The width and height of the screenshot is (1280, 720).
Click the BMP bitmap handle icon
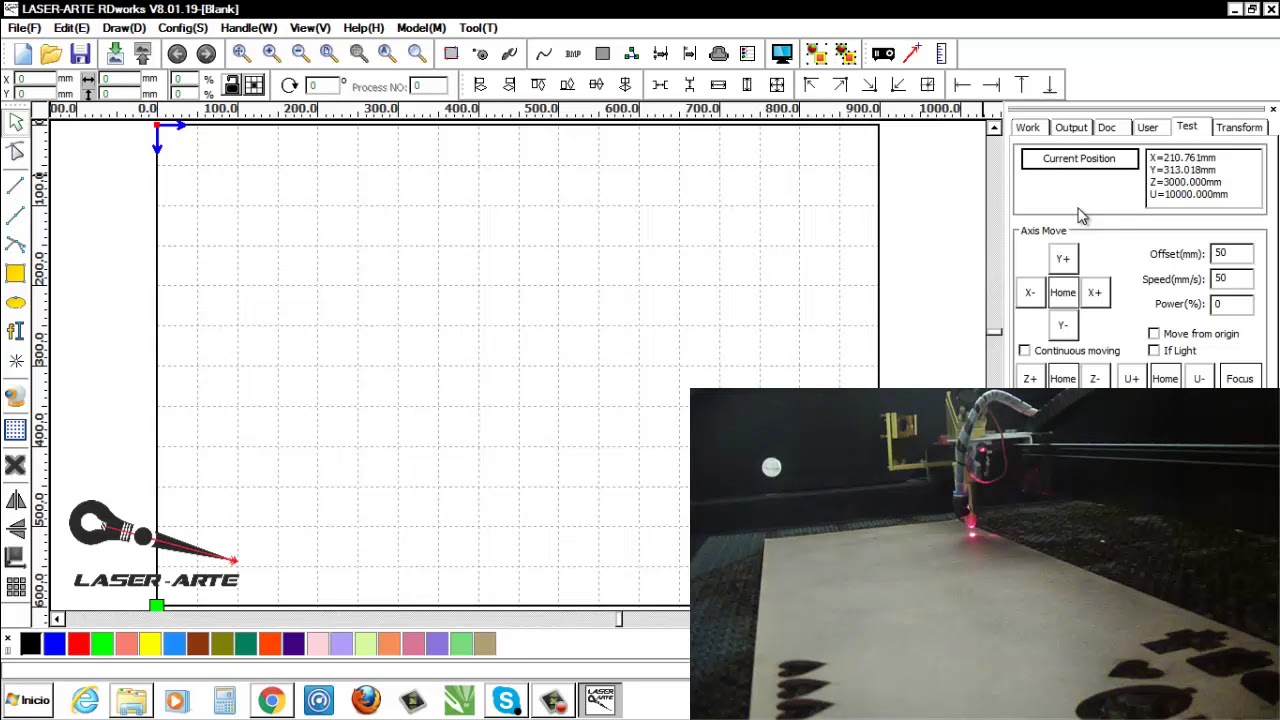coord(573,54)
